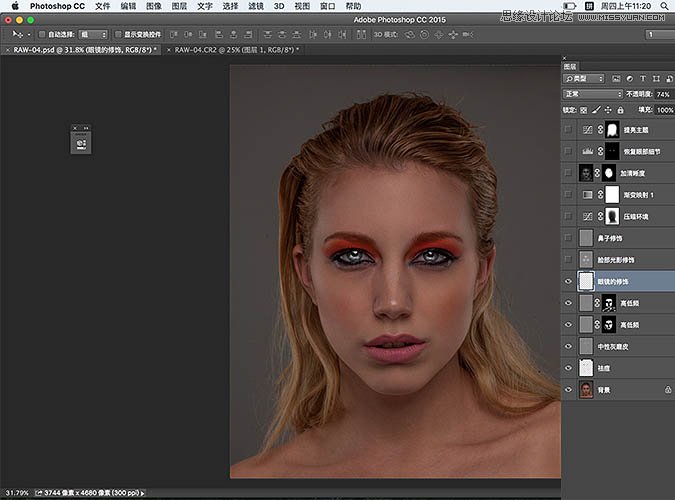Open the Apple menu

(15, 6)
